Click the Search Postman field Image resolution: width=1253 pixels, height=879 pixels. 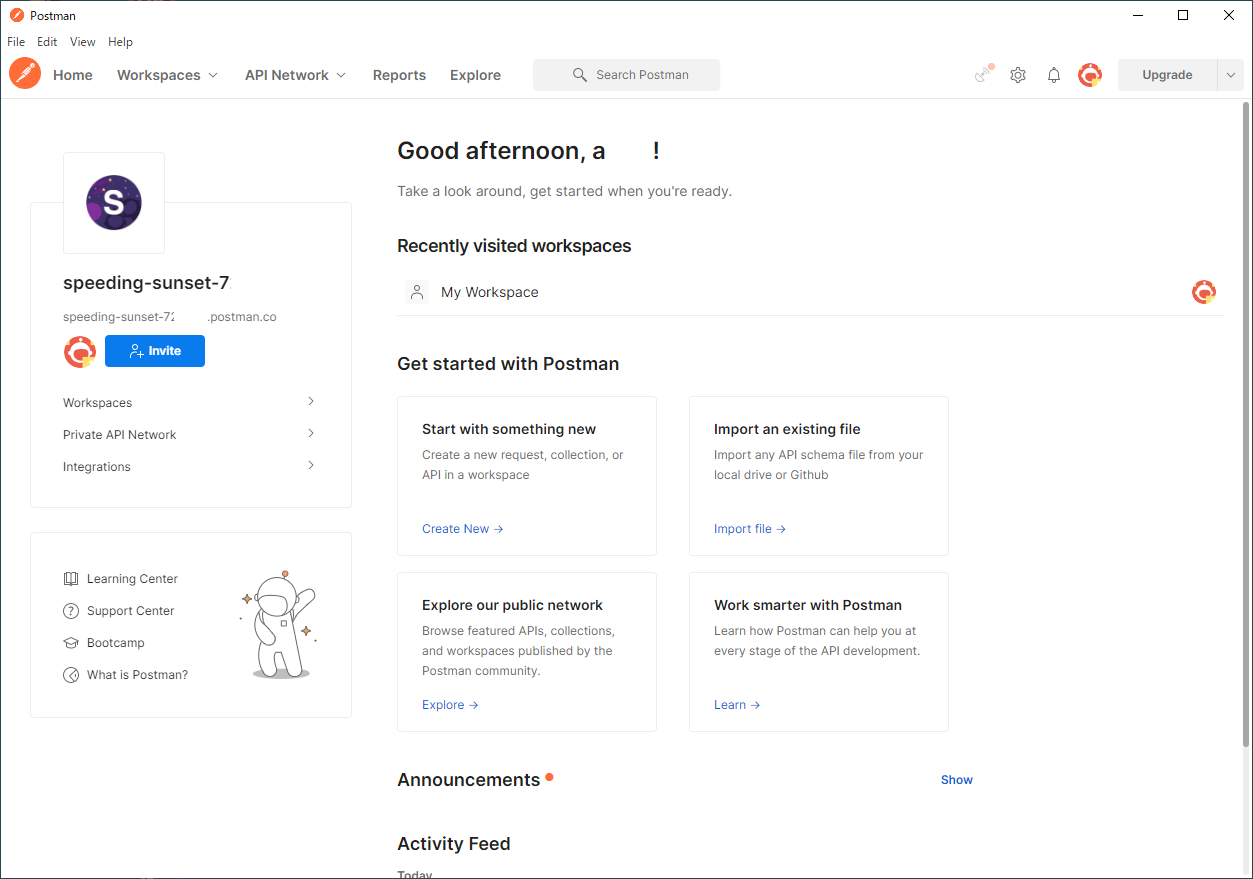click(626, 75)
